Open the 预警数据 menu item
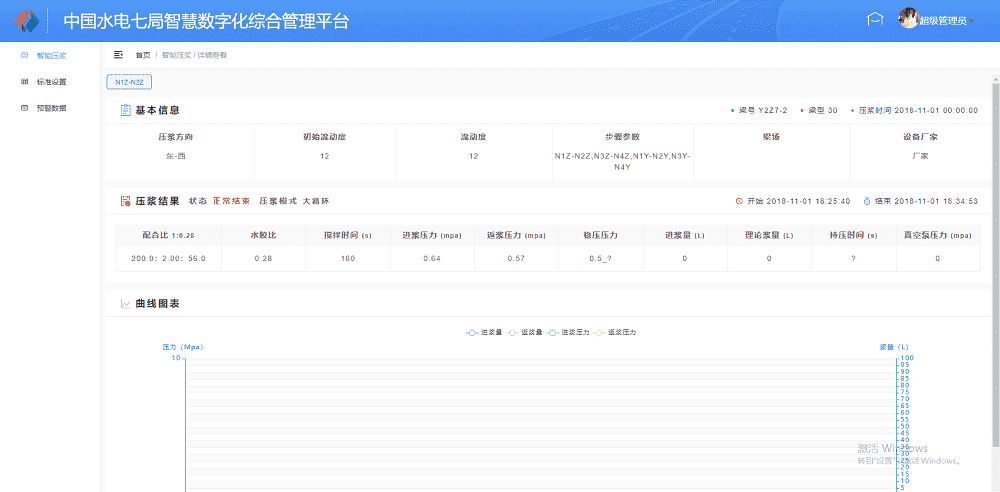 (51, 108)
